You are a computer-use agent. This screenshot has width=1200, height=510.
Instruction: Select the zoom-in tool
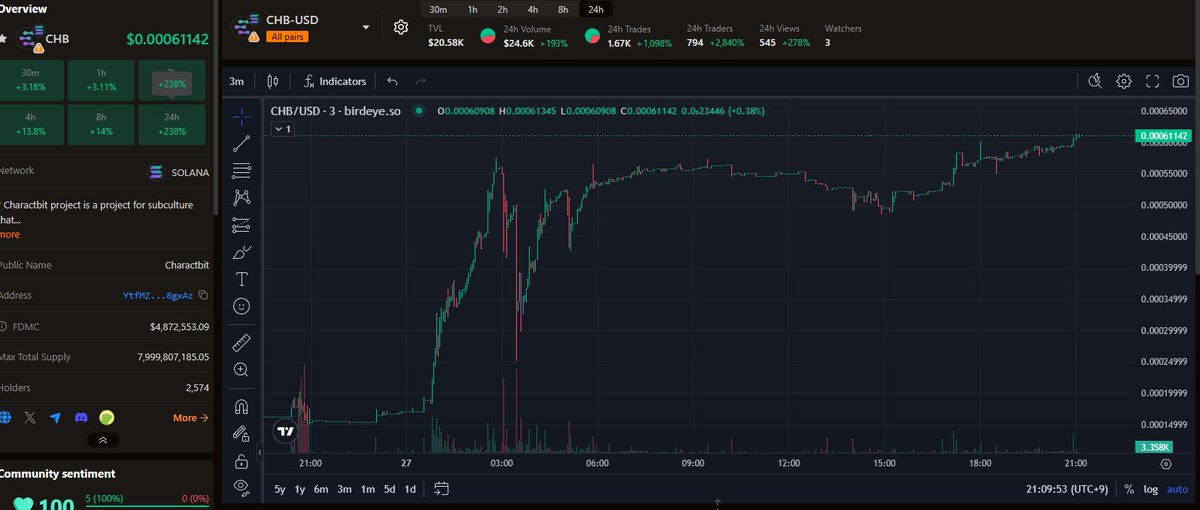click(241, 370)
